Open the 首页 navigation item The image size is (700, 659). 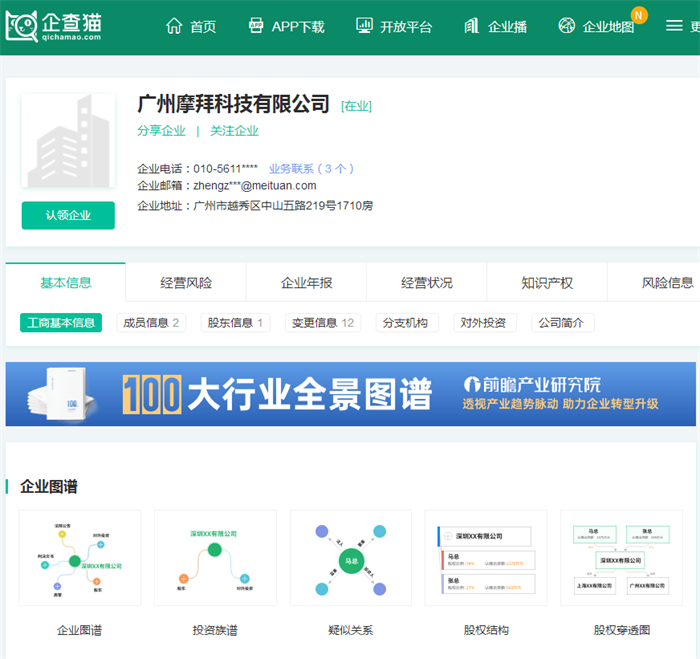203,27
